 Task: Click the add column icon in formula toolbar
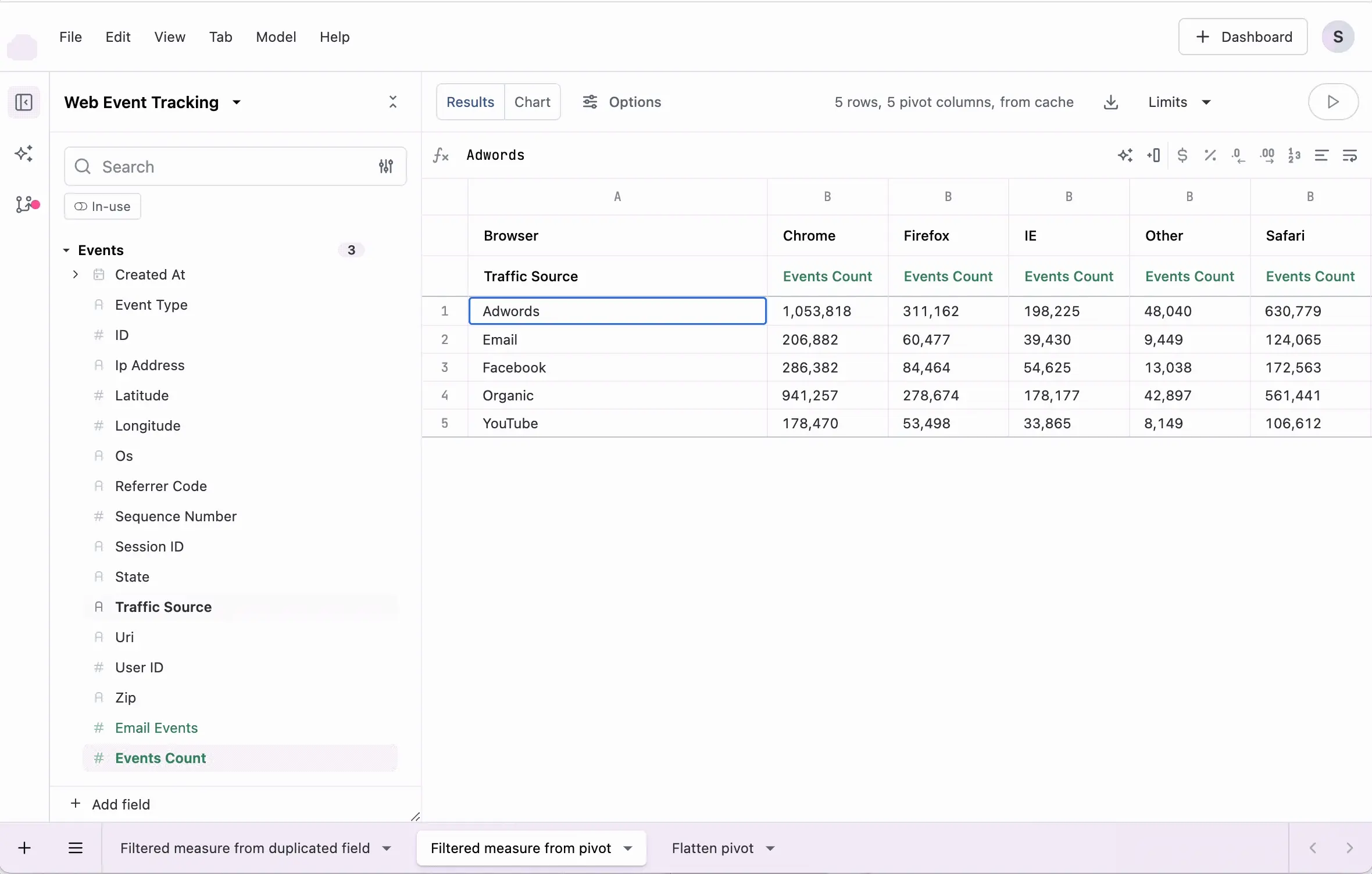pyautogui.click(x=1153, y=155)
